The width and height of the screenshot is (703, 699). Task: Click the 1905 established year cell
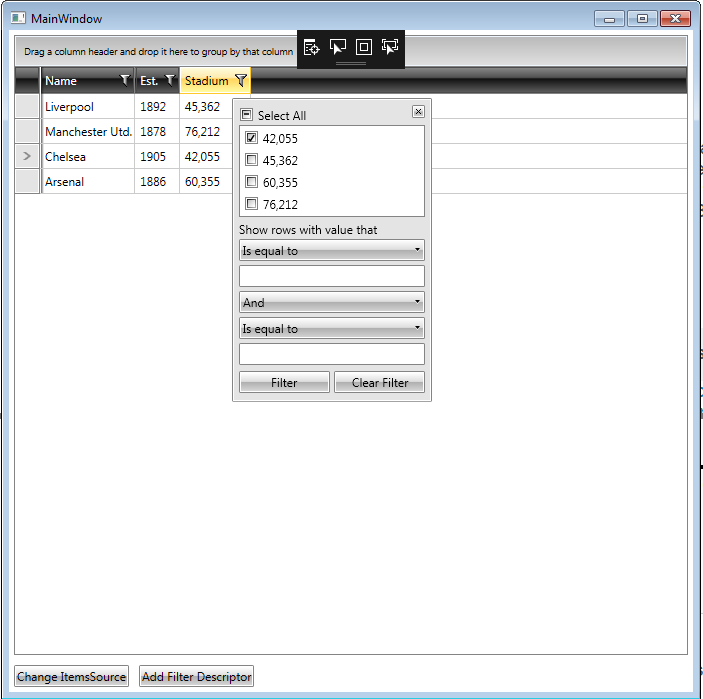pos(157,156)
